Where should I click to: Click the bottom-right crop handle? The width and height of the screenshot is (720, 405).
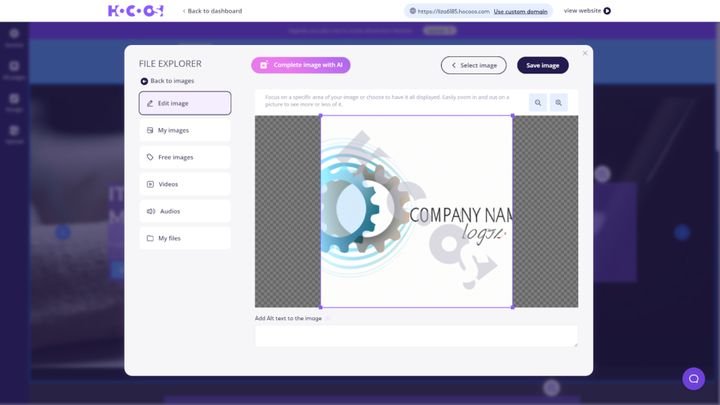[512, 307]
